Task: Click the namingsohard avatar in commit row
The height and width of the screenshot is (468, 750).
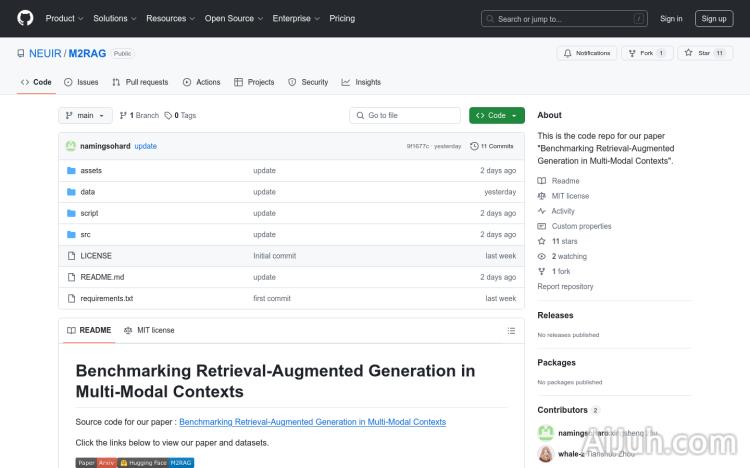Action: [x=71, y=146]
